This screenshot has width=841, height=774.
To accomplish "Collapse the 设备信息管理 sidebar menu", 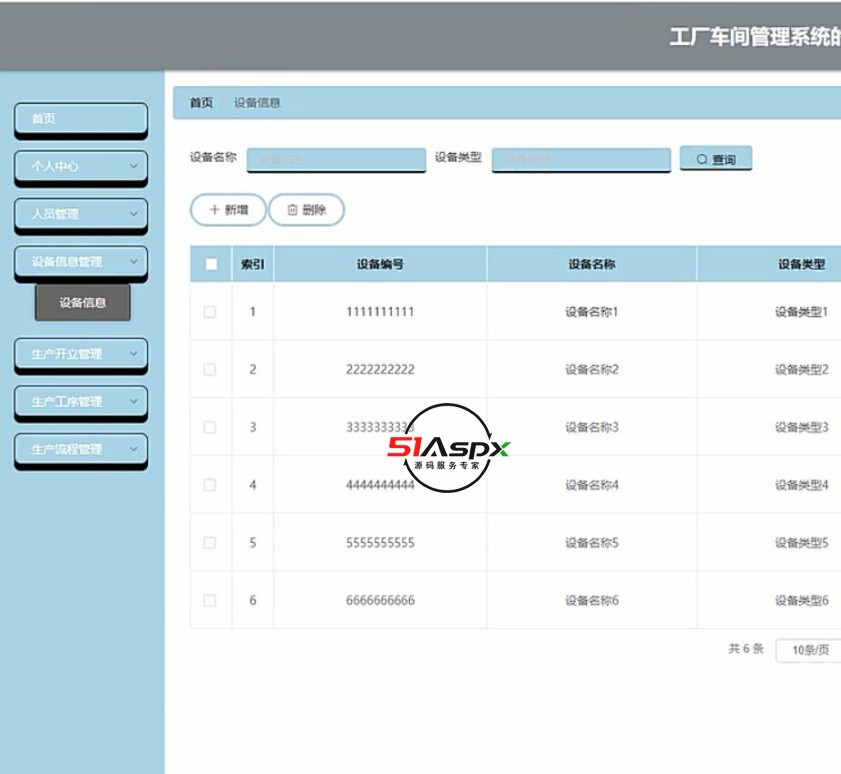I will tap(80, 261).
